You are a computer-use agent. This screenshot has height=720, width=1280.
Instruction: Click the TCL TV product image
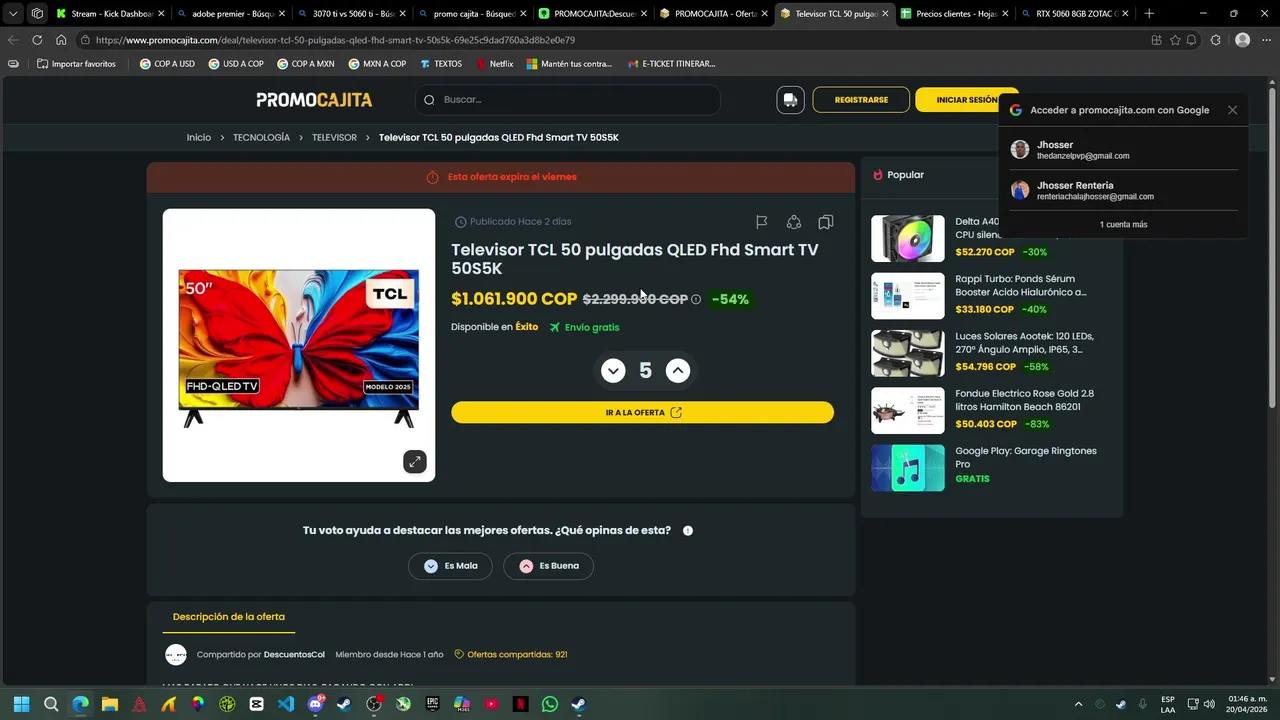pos(299,345)
